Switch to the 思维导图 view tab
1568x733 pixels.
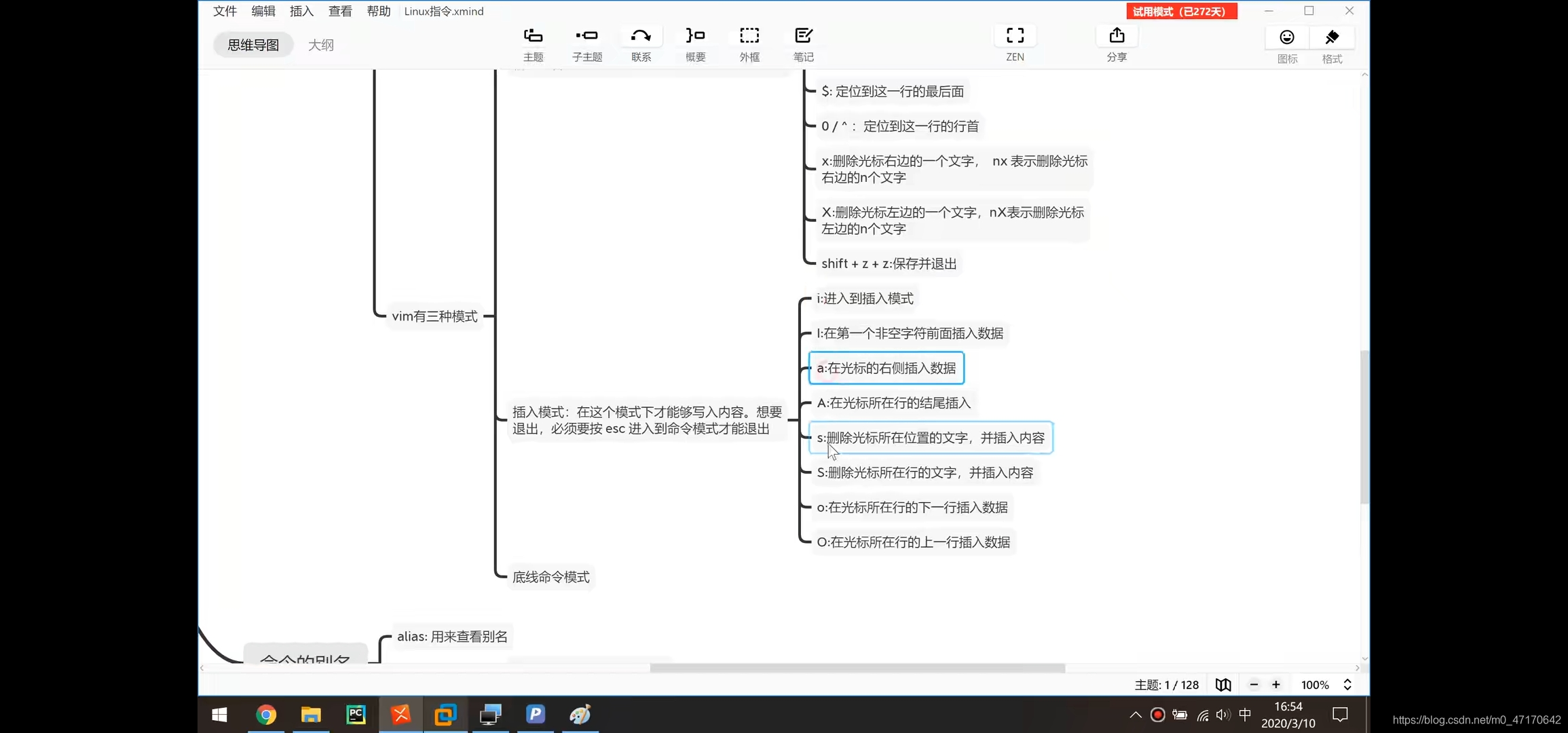pos(253,45)
